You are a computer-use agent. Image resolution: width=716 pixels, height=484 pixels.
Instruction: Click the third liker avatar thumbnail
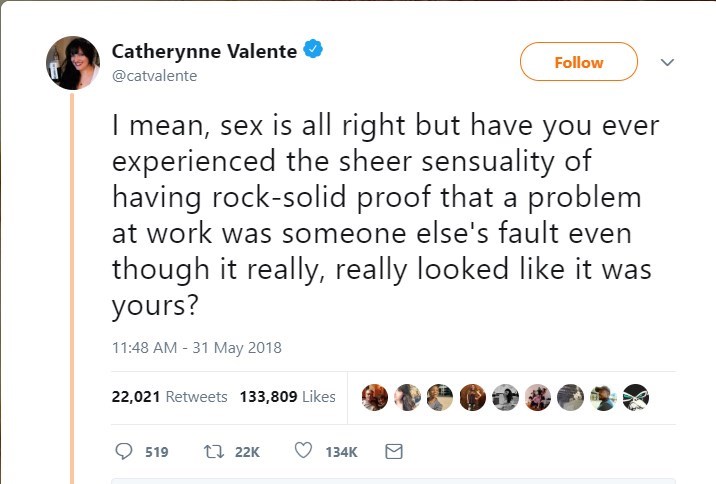tap(440, 397)
